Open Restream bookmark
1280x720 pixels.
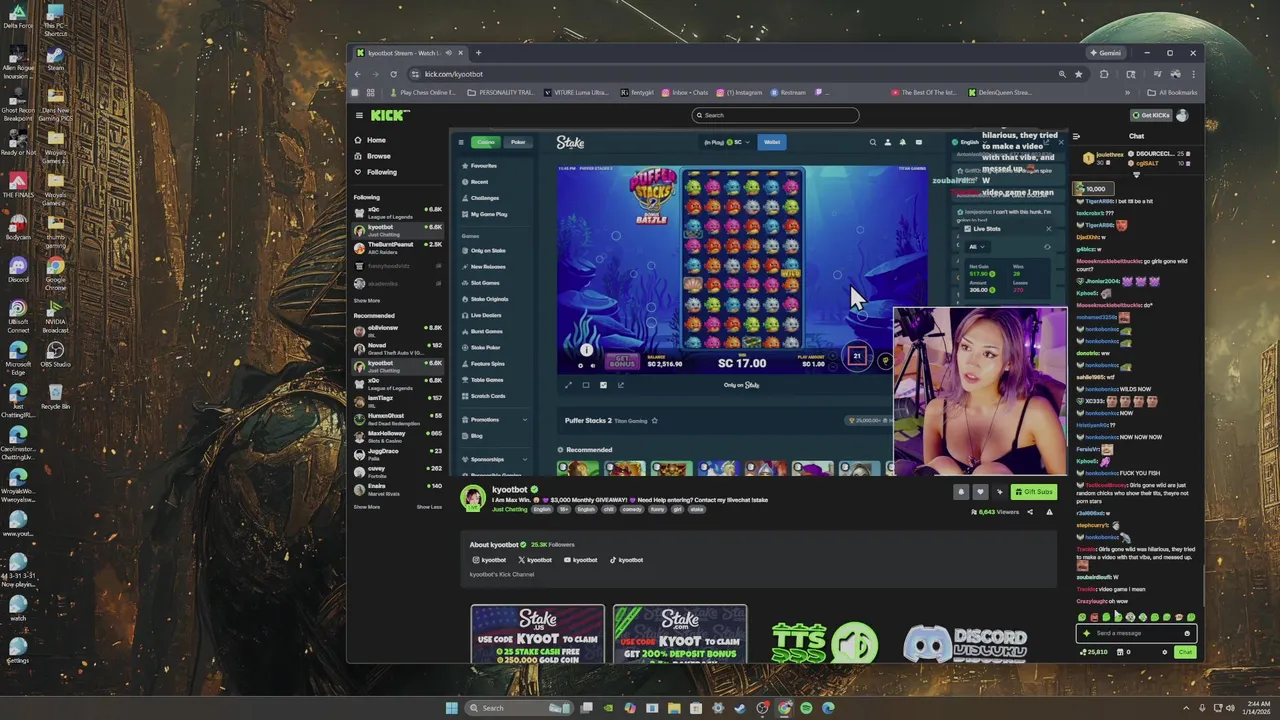(788, 92)
